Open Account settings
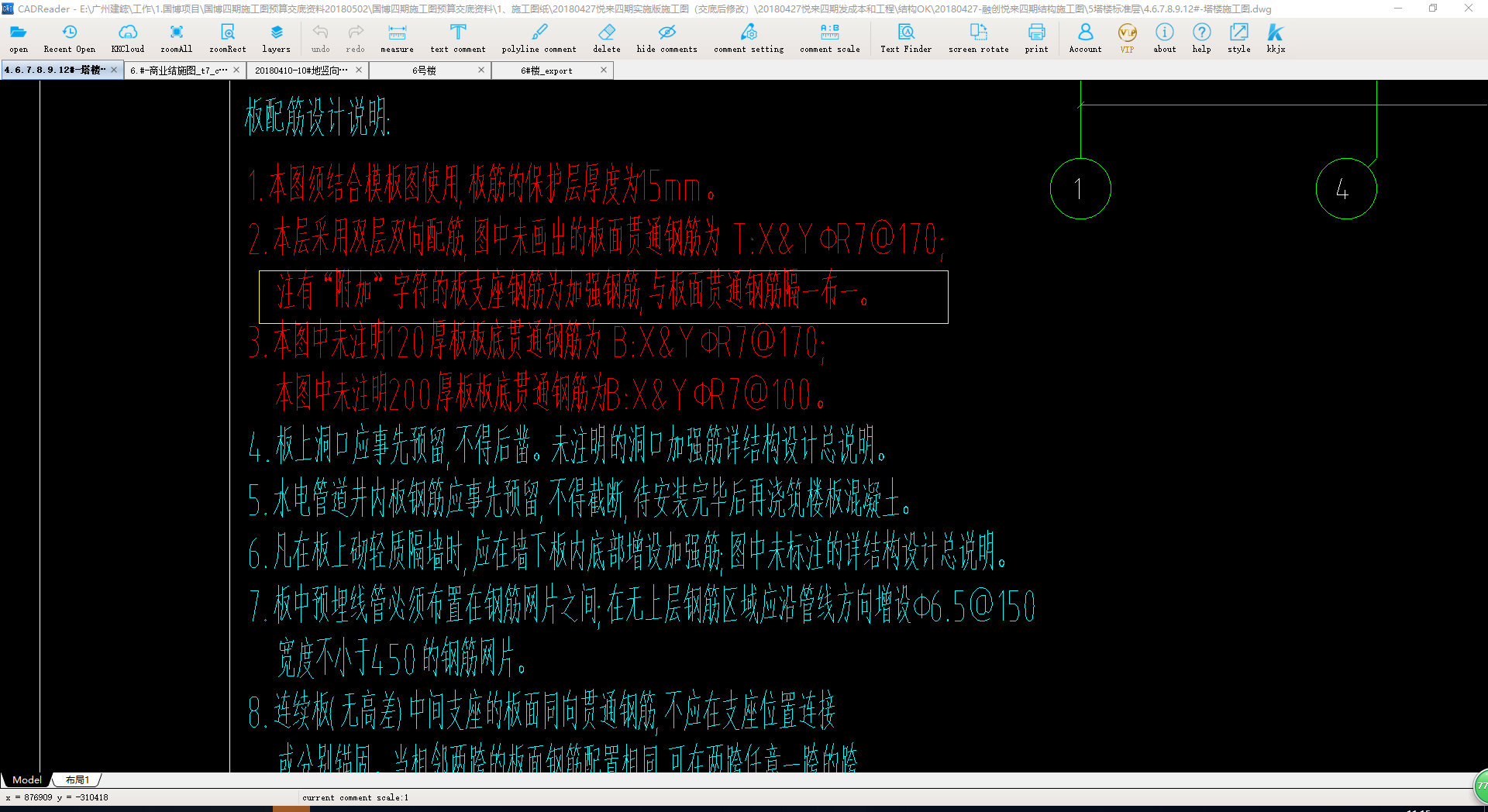 [1085, 38]
